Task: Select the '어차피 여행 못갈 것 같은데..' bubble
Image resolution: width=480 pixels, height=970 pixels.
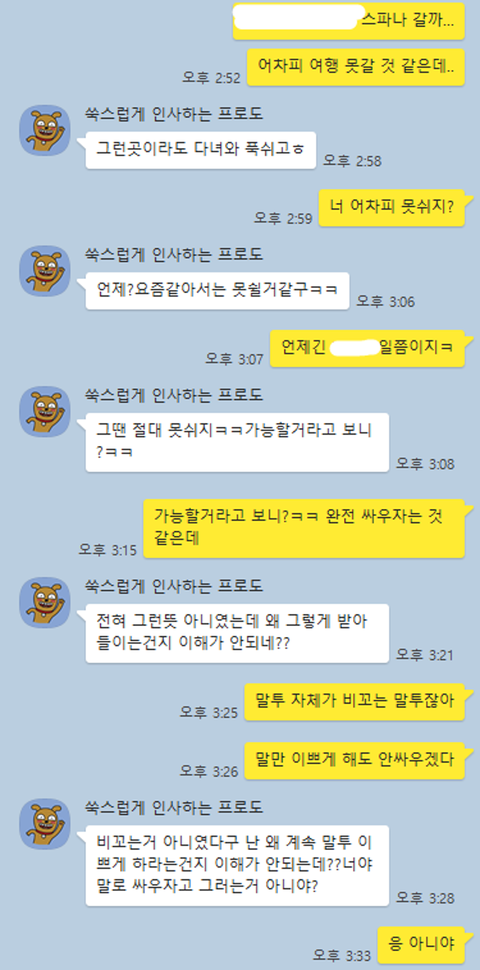Action: pos(356,67)
